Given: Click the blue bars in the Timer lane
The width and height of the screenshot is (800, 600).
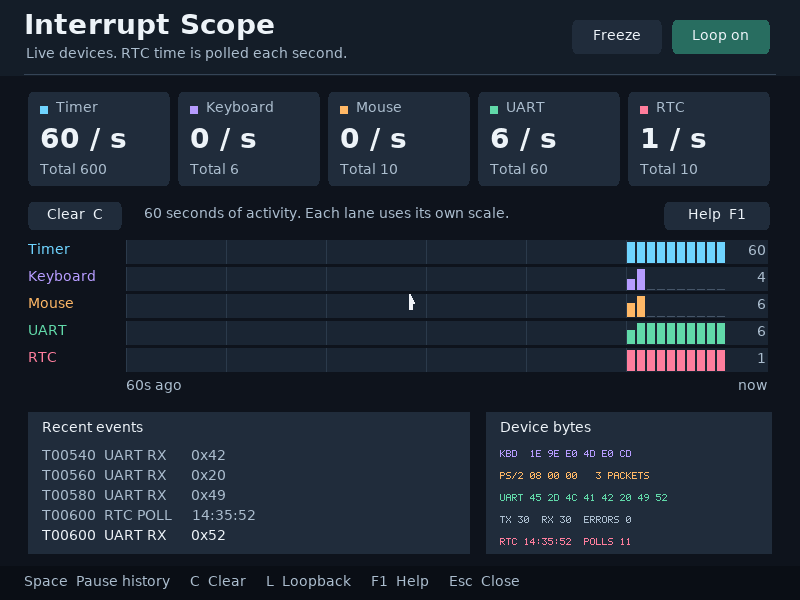Looking at the screenshot, I should [x=676, y=253].
